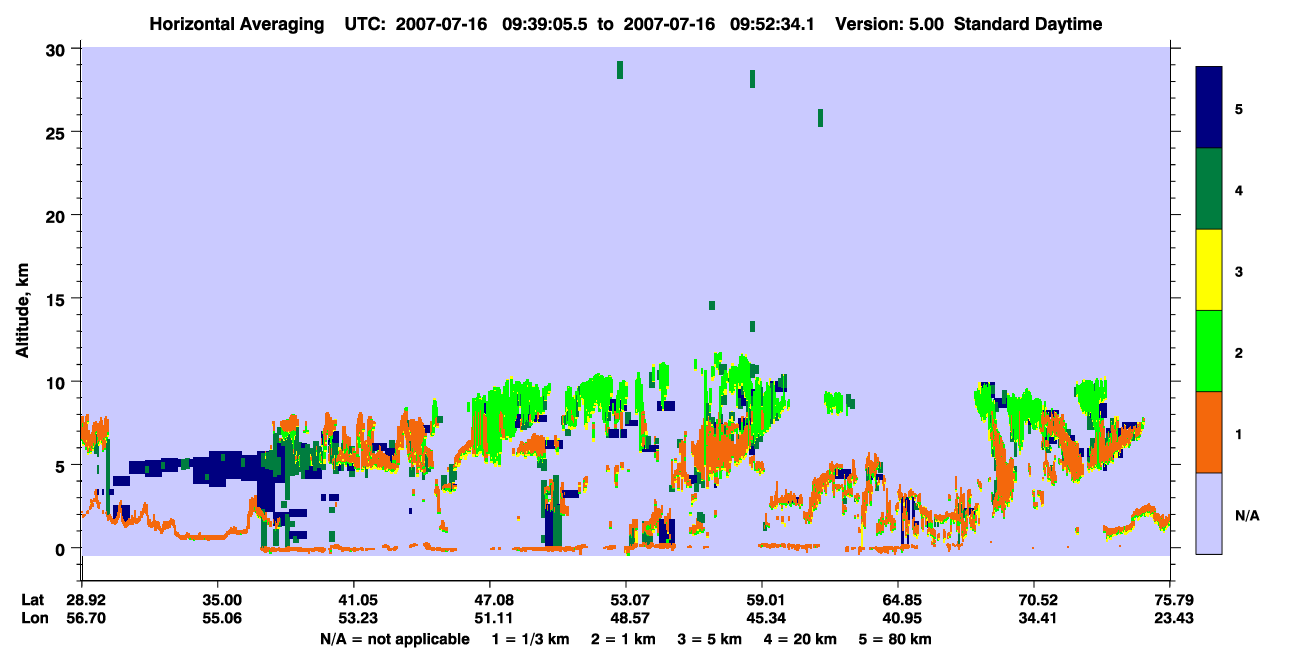Click the 'N/A = not applicable' legend caption
This screenshot has height=667, width=1300.
tap(394, 638)
